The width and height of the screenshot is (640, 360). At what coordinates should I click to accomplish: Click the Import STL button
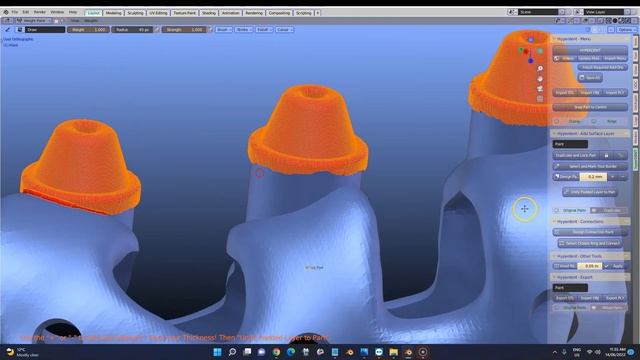pyautogui.click(x=565, y=93)
